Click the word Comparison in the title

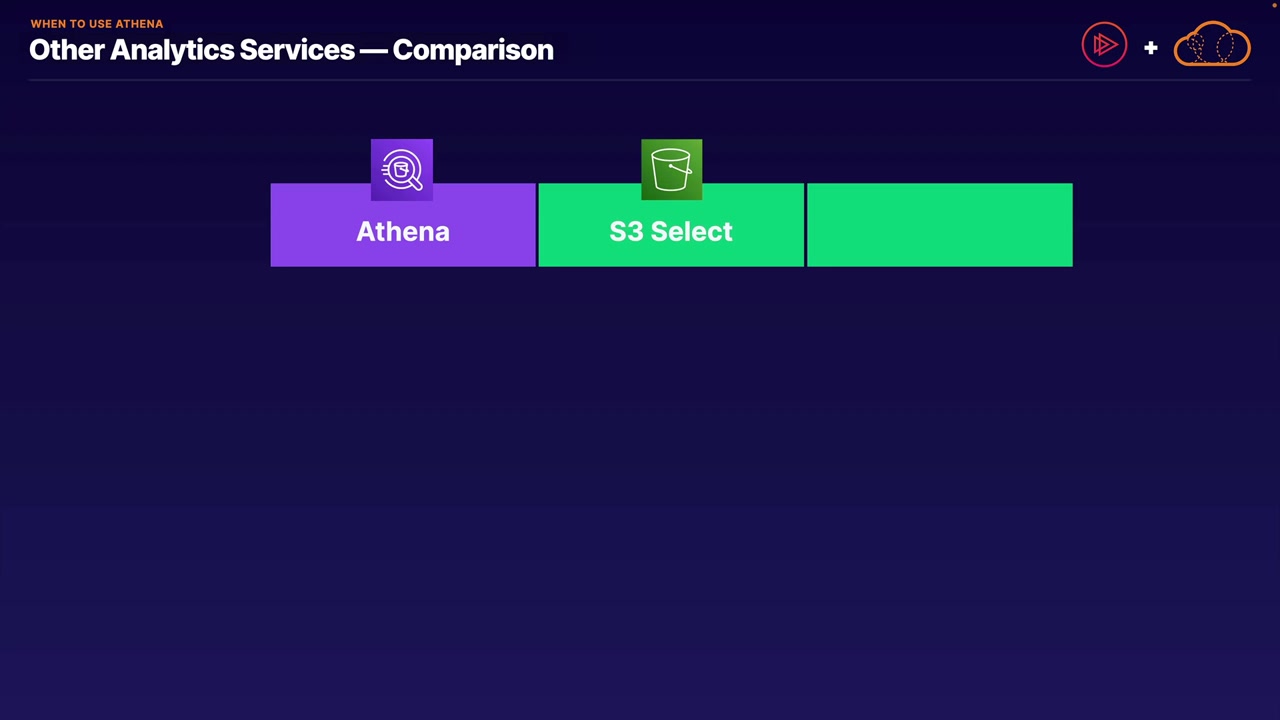pos(473,50)
